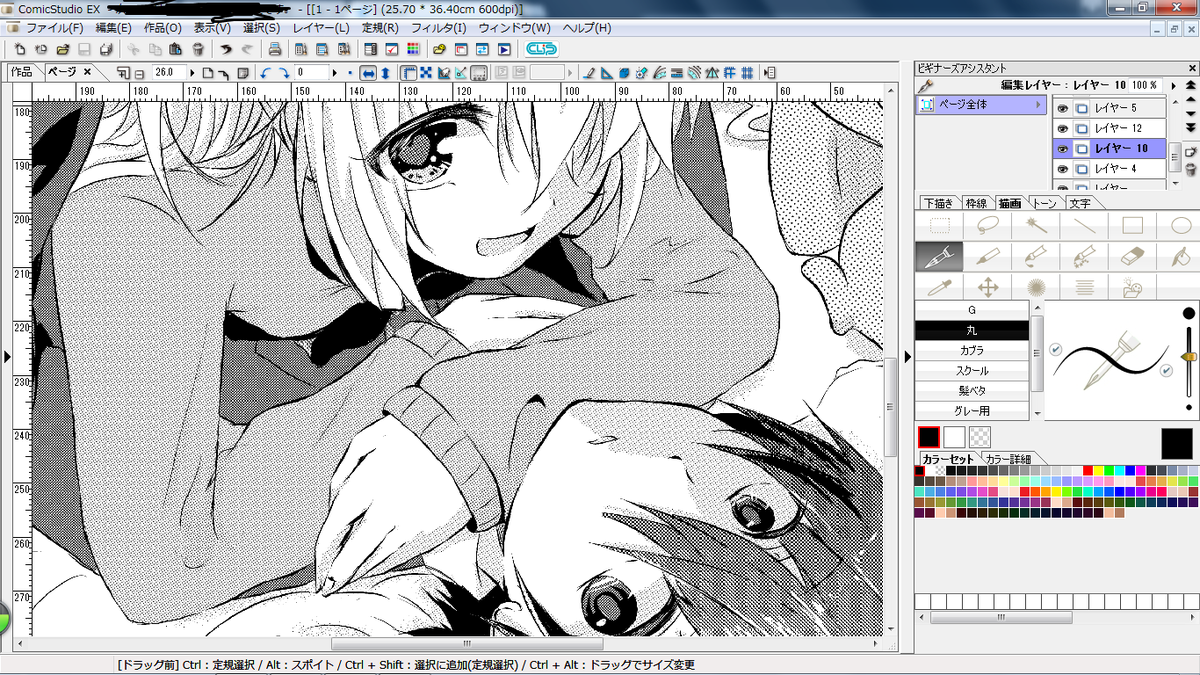Choose the 髪ベタ pen preset

tap(972, 391)
